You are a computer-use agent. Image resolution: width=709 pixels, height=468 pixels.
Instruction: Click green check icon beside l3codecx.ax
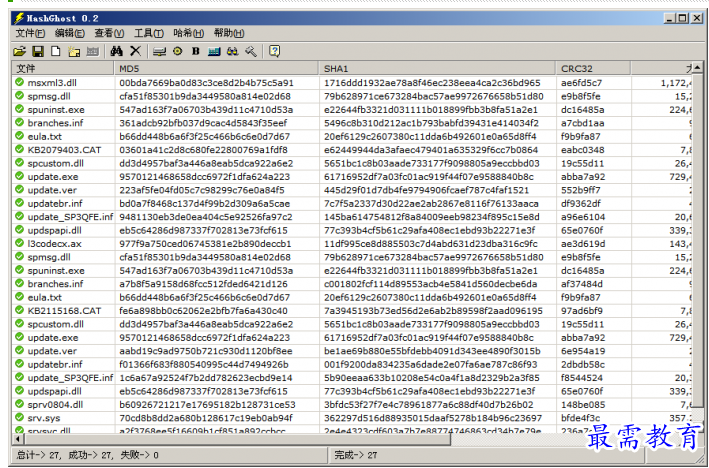19,243
